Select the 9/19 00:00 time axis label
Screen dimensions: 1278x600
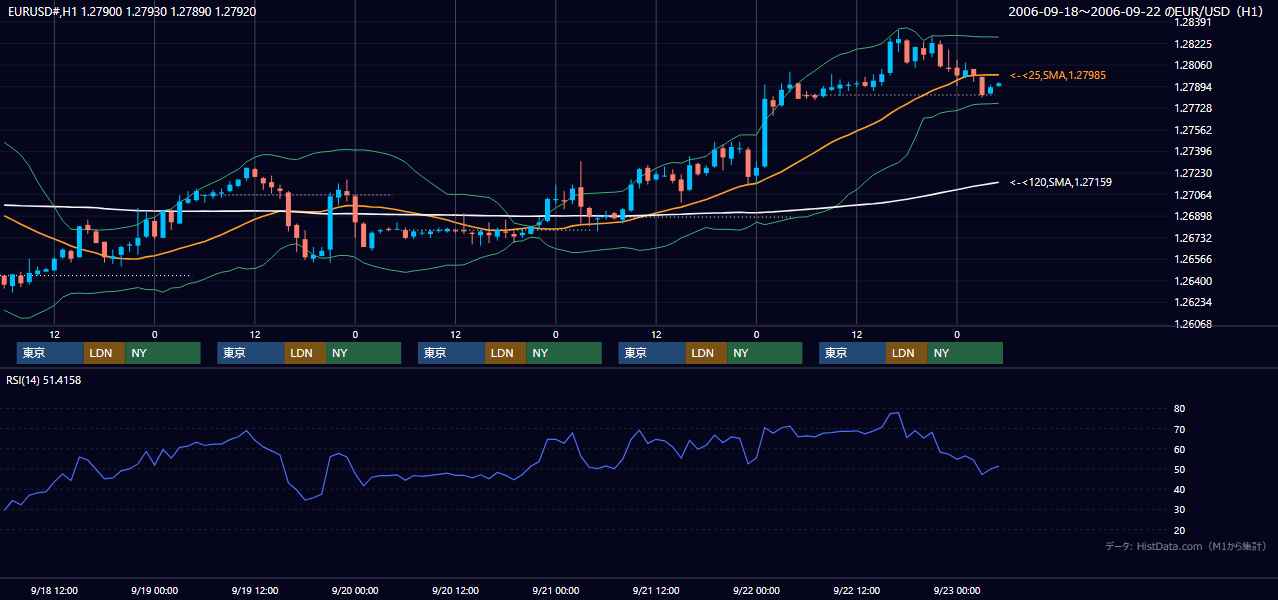click(x=154, y=590)
